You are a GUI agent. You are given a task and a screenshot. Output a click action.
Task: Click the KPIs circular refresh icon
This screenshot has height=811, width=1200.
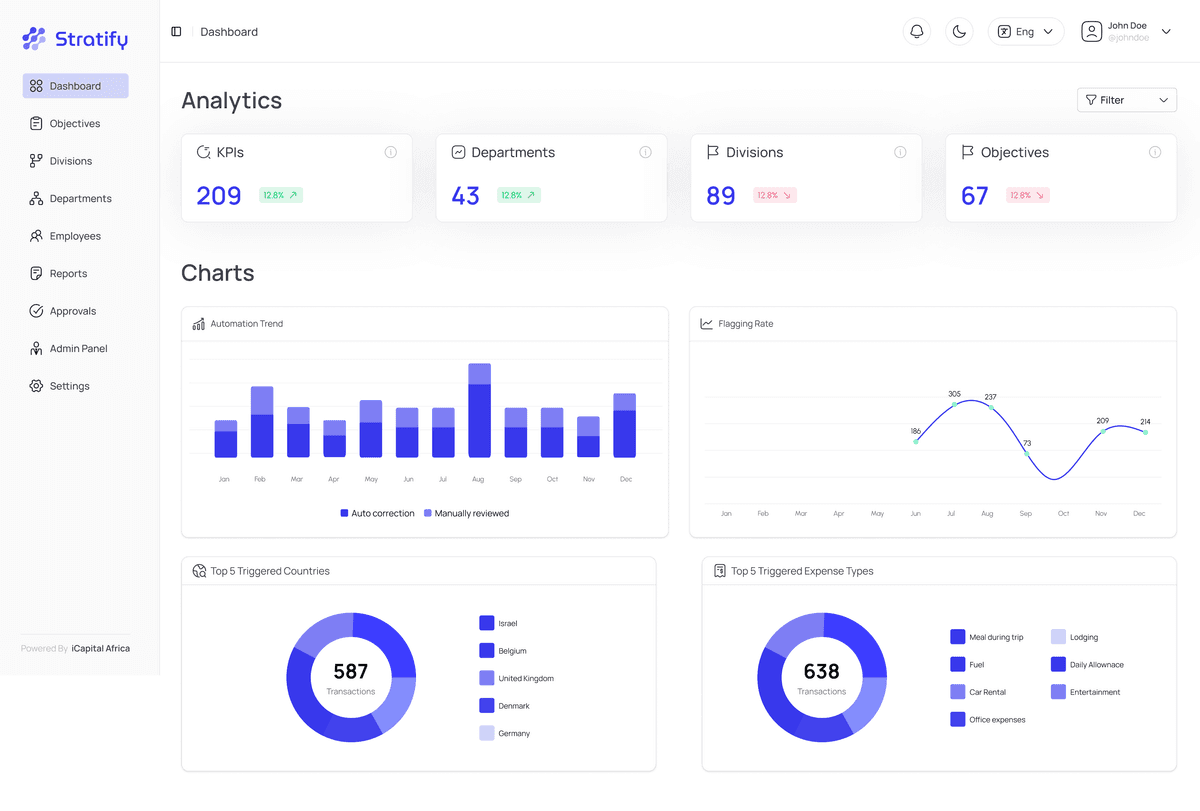[206, 151]
